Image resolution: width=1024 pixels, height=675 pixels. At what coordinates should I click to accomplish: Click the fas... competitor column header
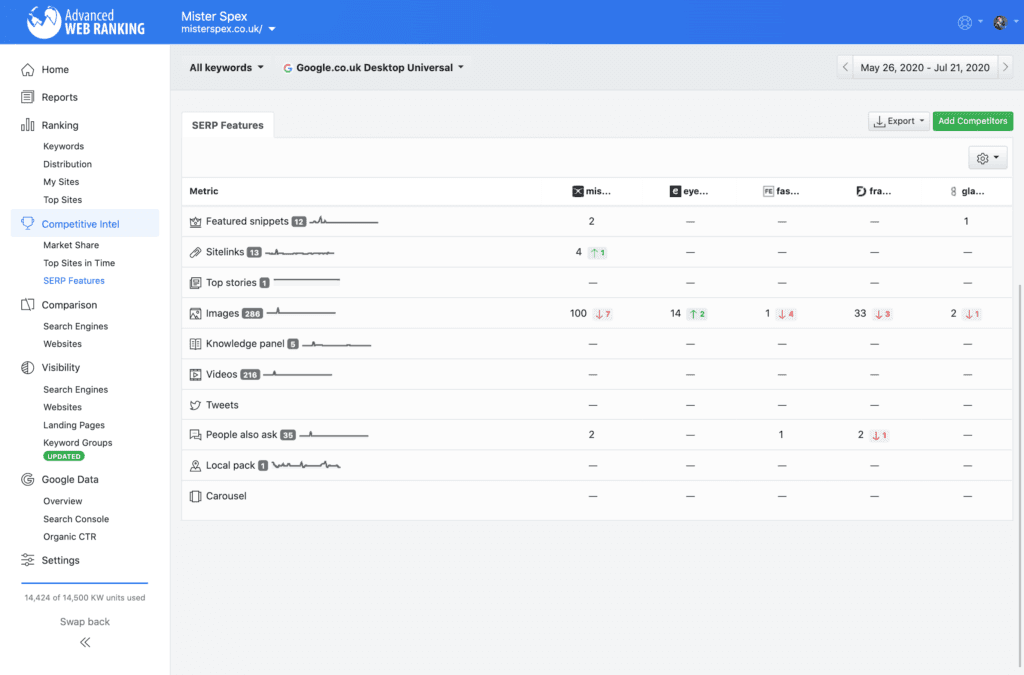click(x=781, y=191)
